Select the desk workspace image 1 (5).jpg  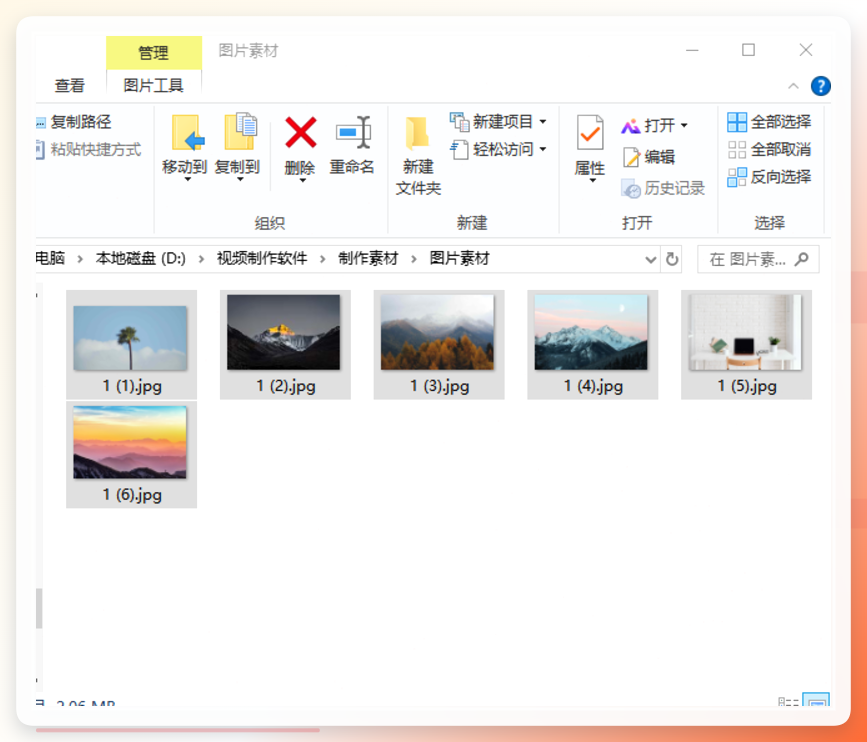(746, 344)
